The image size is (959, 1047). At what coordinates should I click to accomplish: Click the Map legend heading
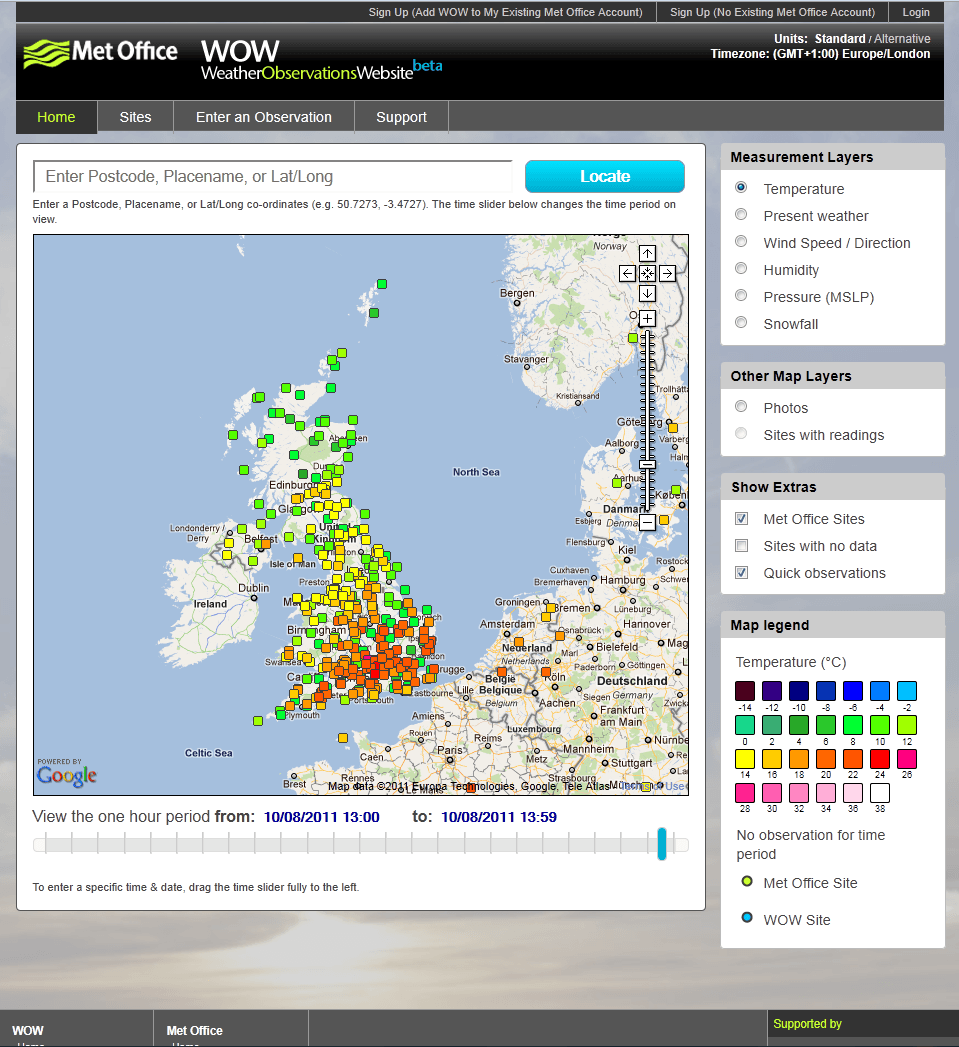[x=769, y=625]
